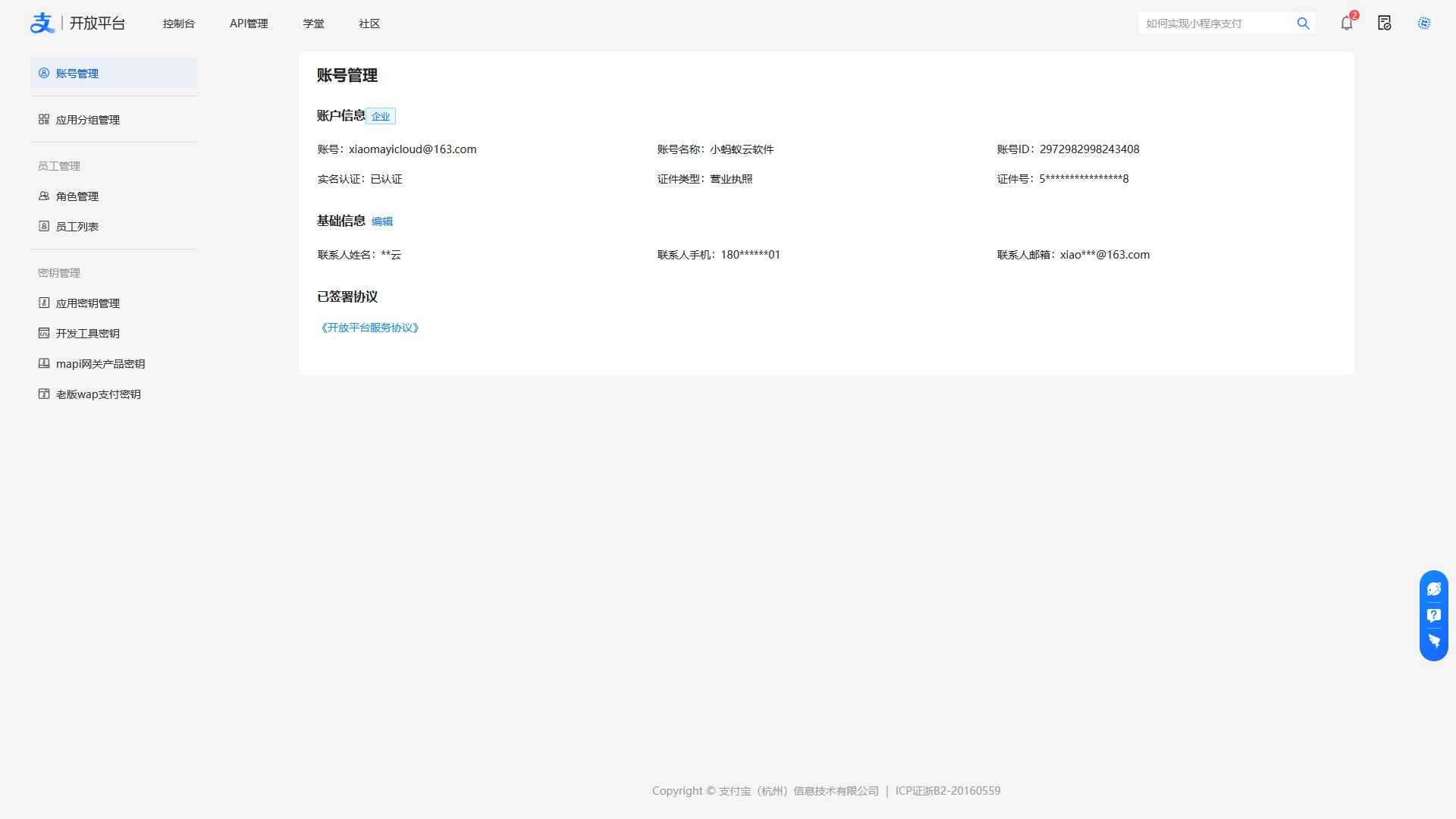This screenshot has height=819, width=1456.
Task: Click the user avatar icon
Action: click(1423, 24)
